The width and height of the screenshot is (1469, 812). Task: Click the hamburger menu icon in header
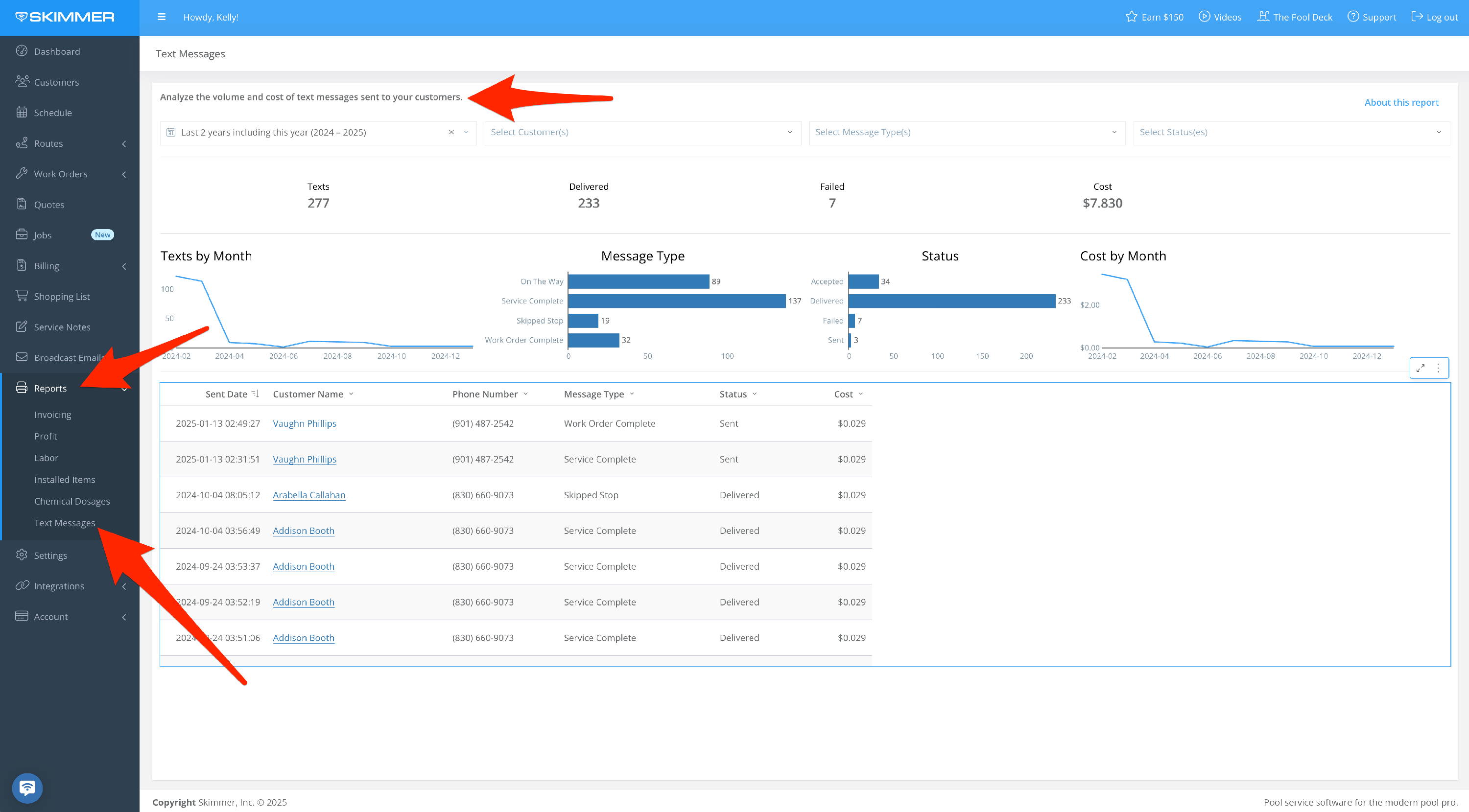tap(162, 17)
